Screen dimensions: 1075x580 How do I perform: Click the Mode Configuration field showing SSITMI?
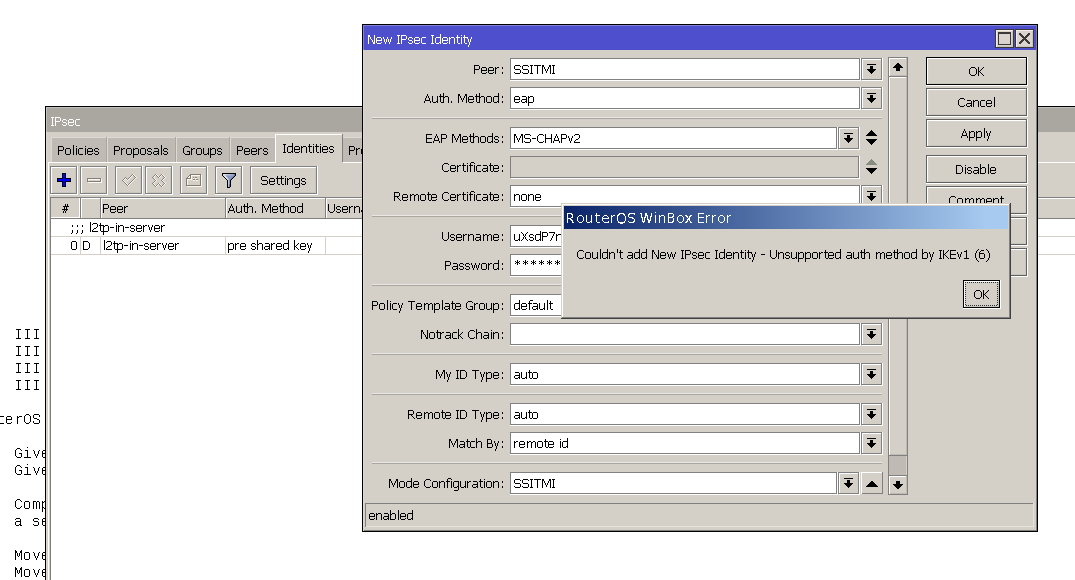pyautogui.click(x=673, y=483)
